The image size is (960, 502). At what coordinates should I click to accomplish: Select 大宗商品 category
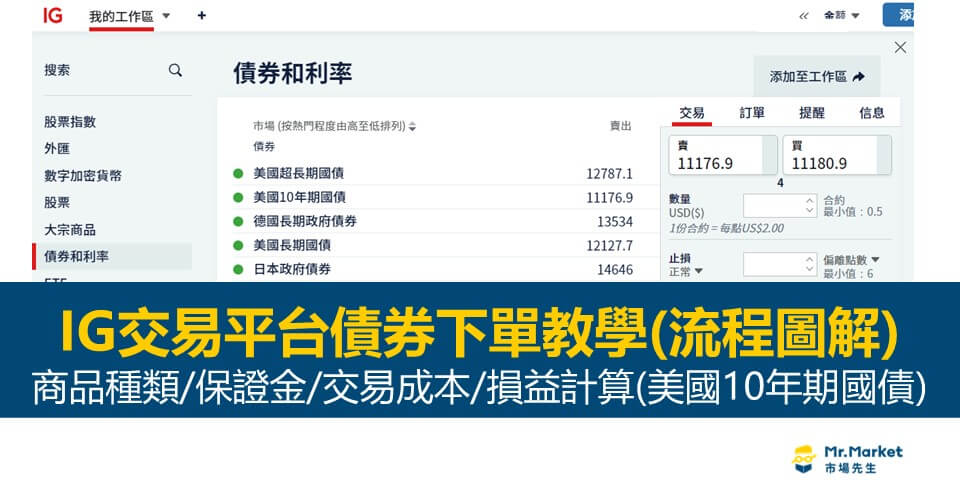pos(70,230)
